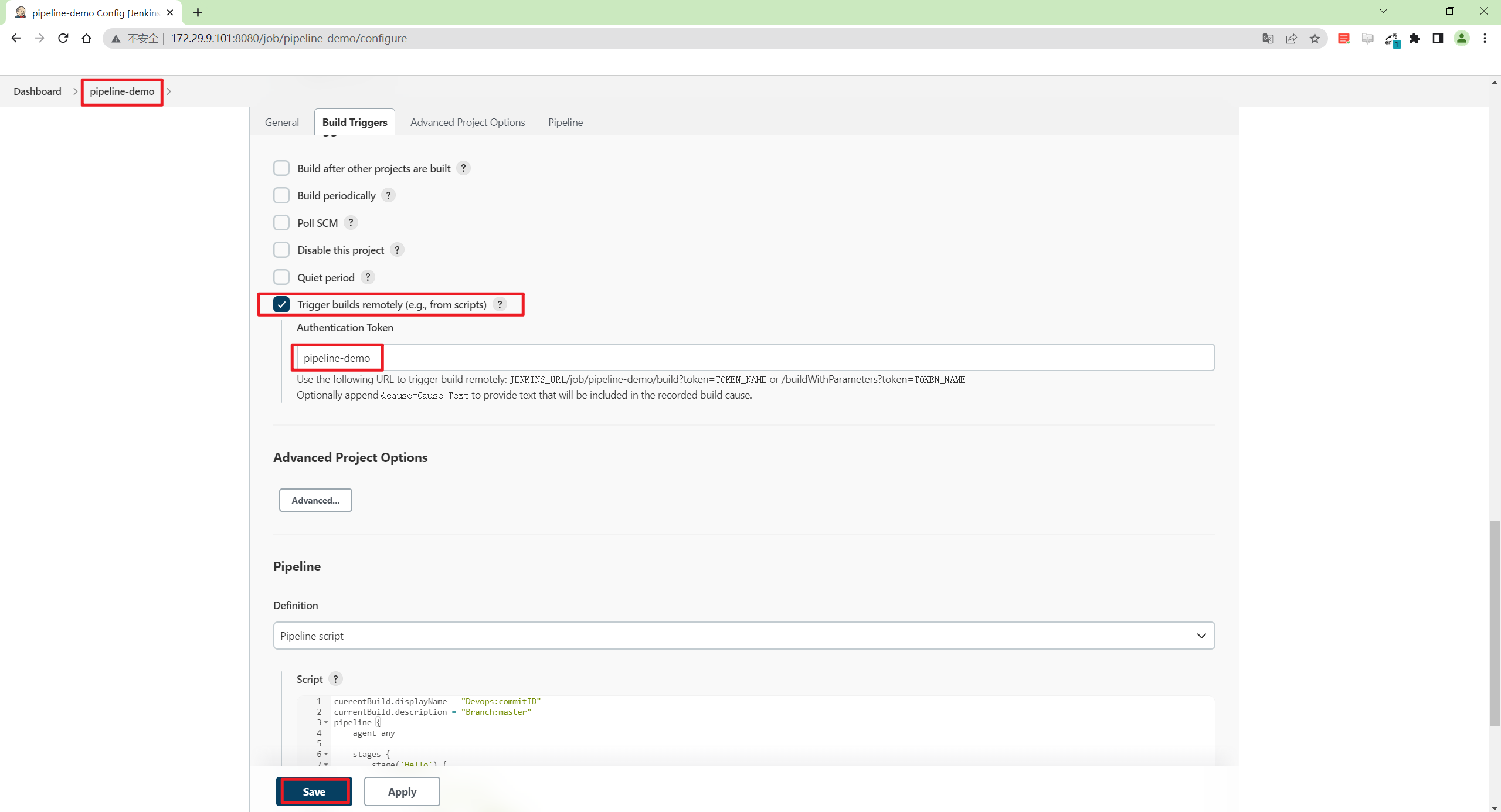This screenshot has height=812, width=1501.
Task: Click the pipeline-demo Config browser tab
Action: point(94,13)
